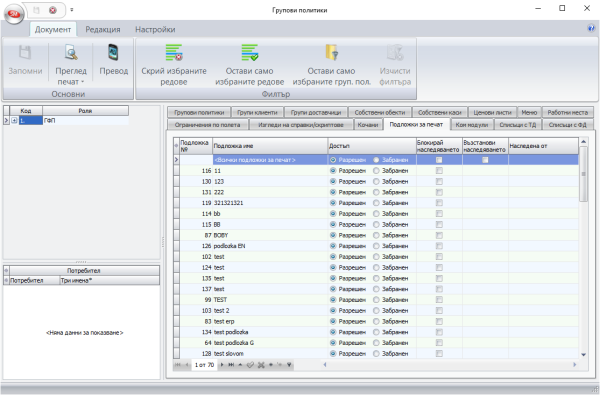Open the Собствени обекти tab
This screenshot has width=600, height=395.
[x=380, y=113]
